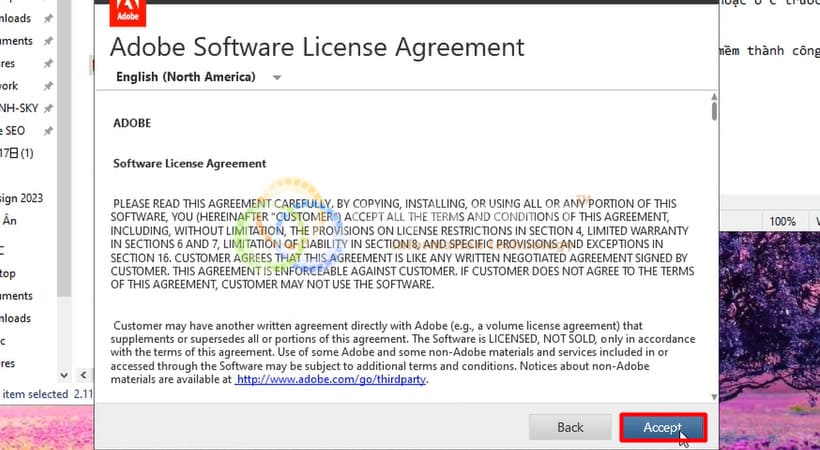
Task: Click the pin icon beside the SEO folder
Action: (x=48, y=131)
